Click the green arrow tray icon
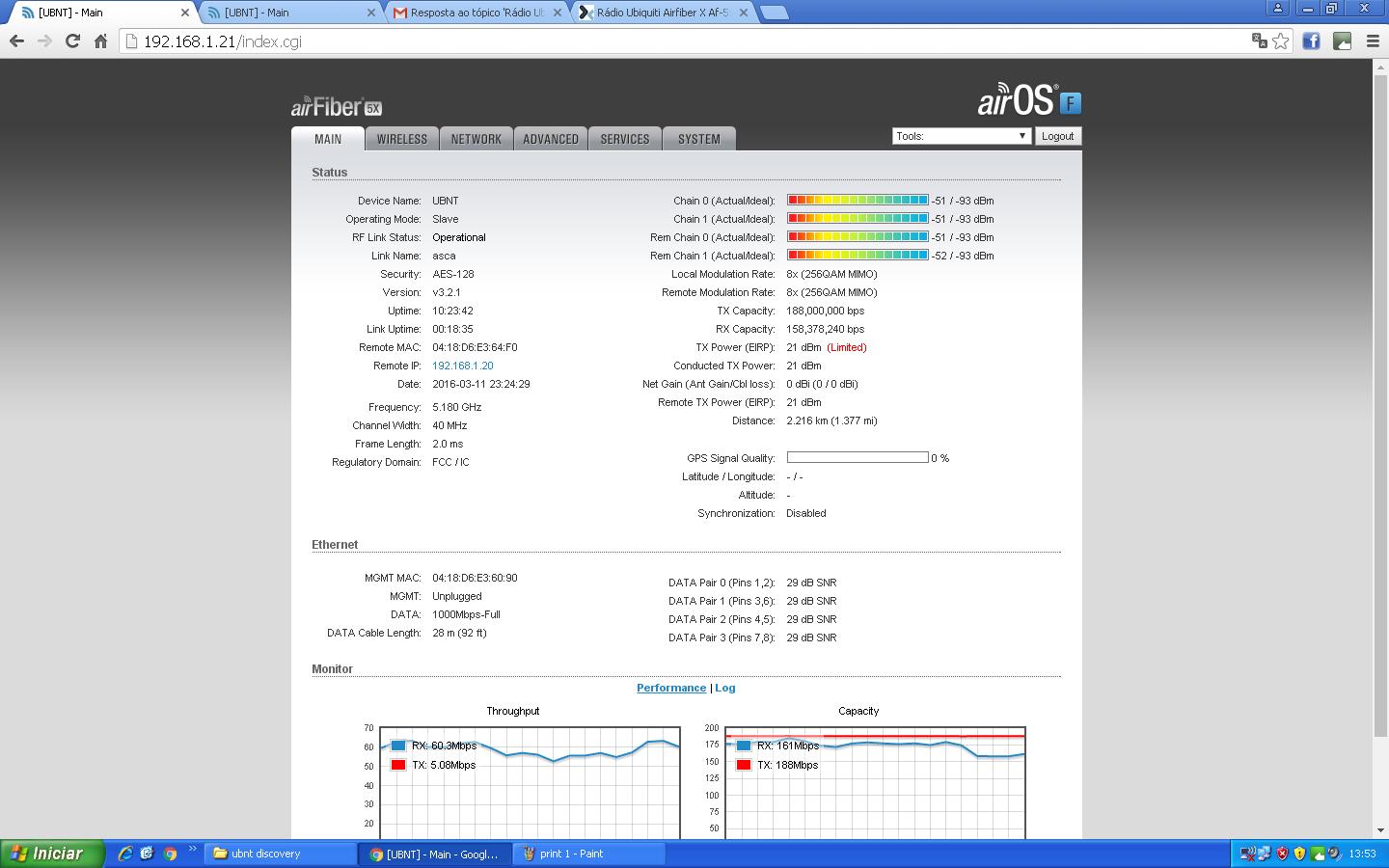1389x868 pixels. pos(1318,854)
